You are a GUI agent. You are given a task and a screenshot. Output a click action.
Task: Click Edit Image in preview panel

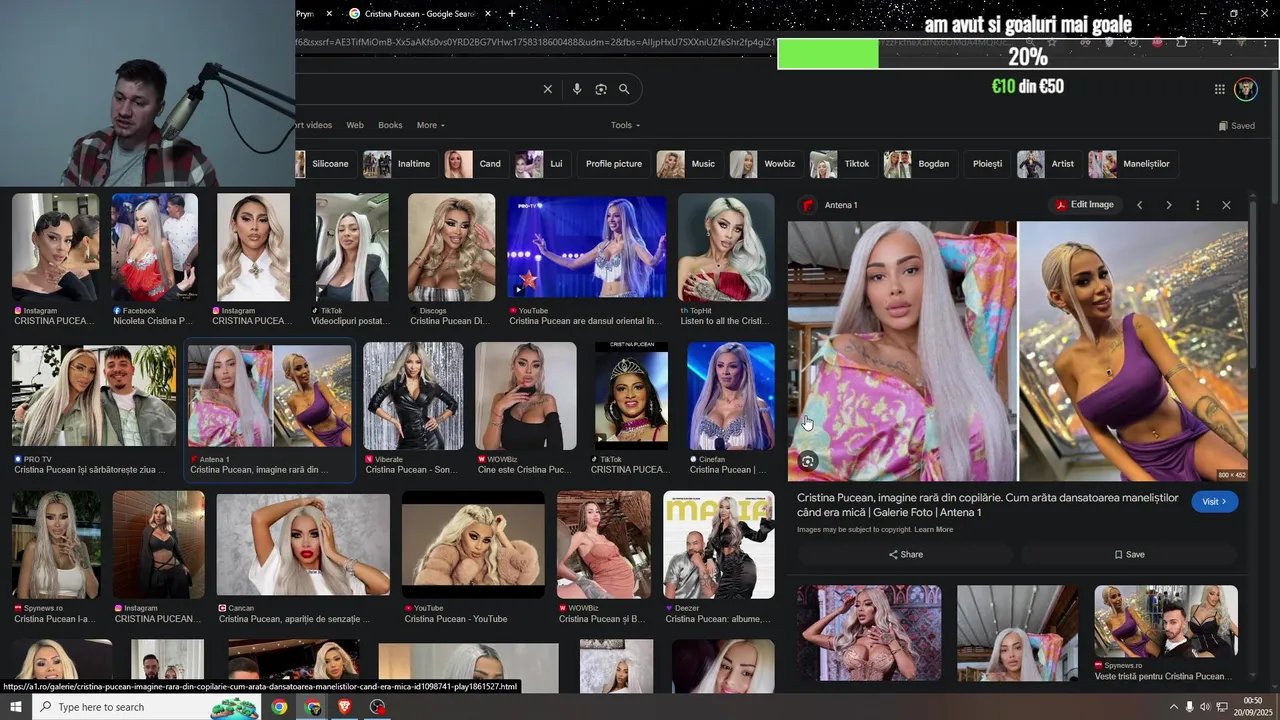[x=1085, y=205]
